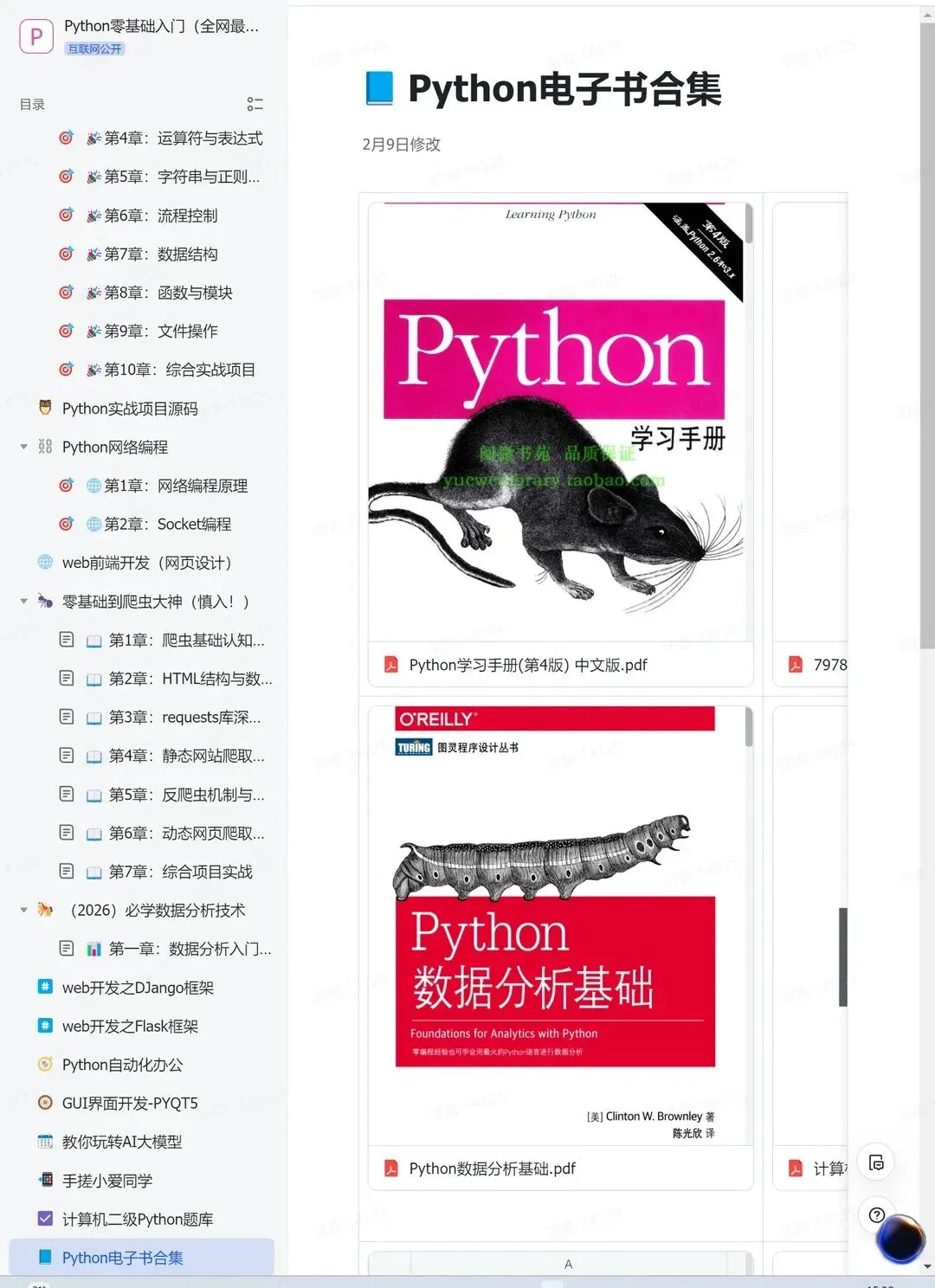Click document icon of 第4章：静态网站爬取
The width and height of the screenshot is (935, 1288).
click(67, 755)
